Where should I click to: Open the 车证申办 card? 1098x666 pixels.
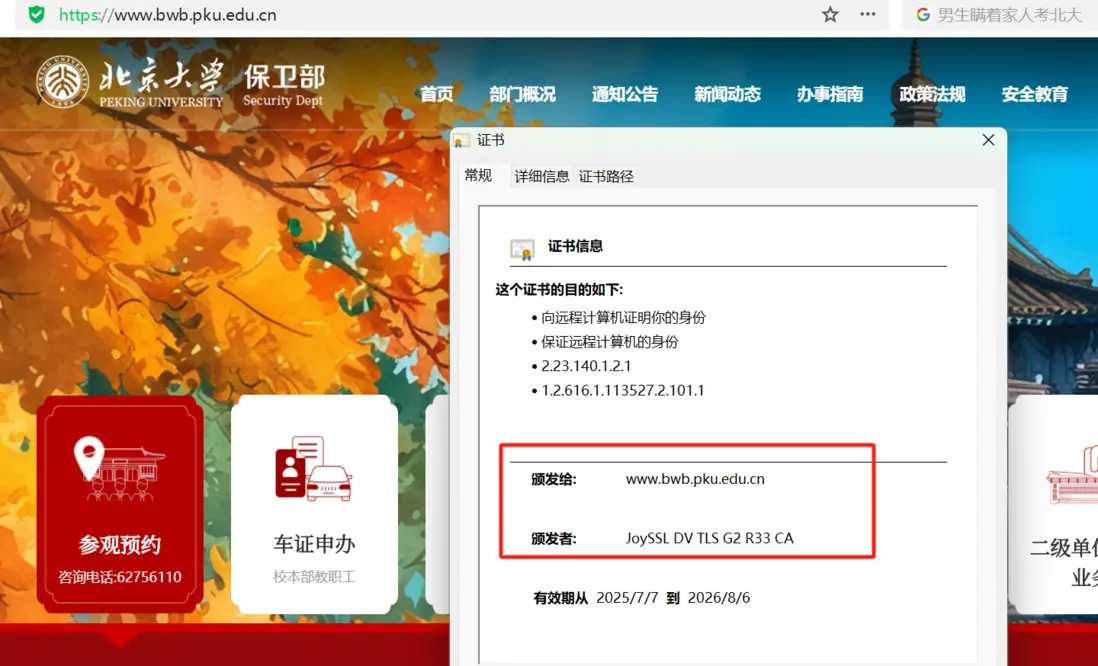tap(314, 504)
